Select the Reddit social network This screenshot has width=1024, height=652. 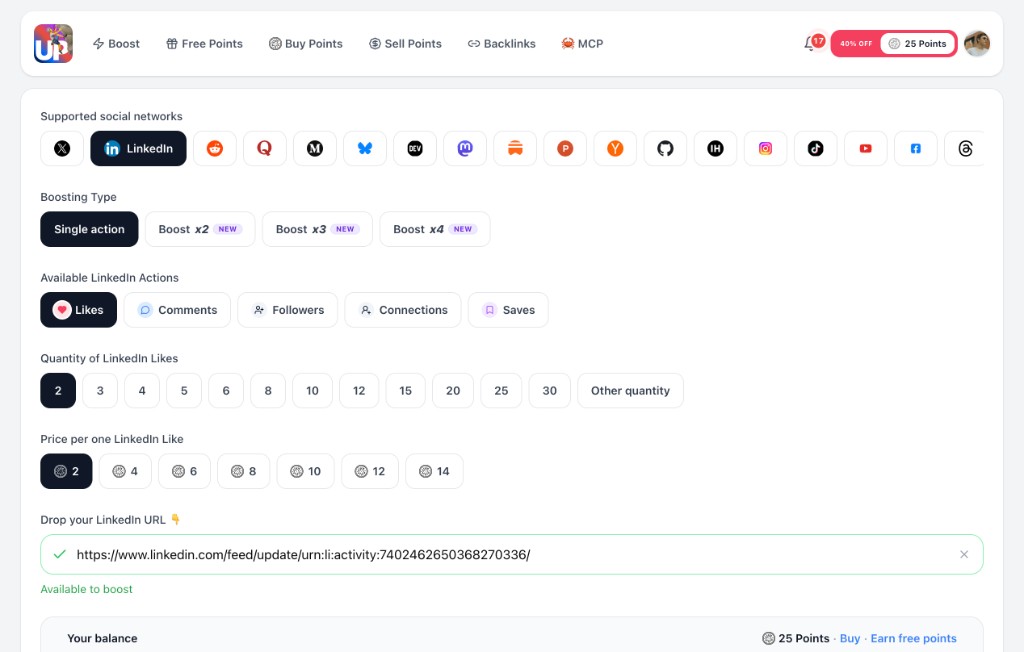pyautogui.click(x=215, y=148)
